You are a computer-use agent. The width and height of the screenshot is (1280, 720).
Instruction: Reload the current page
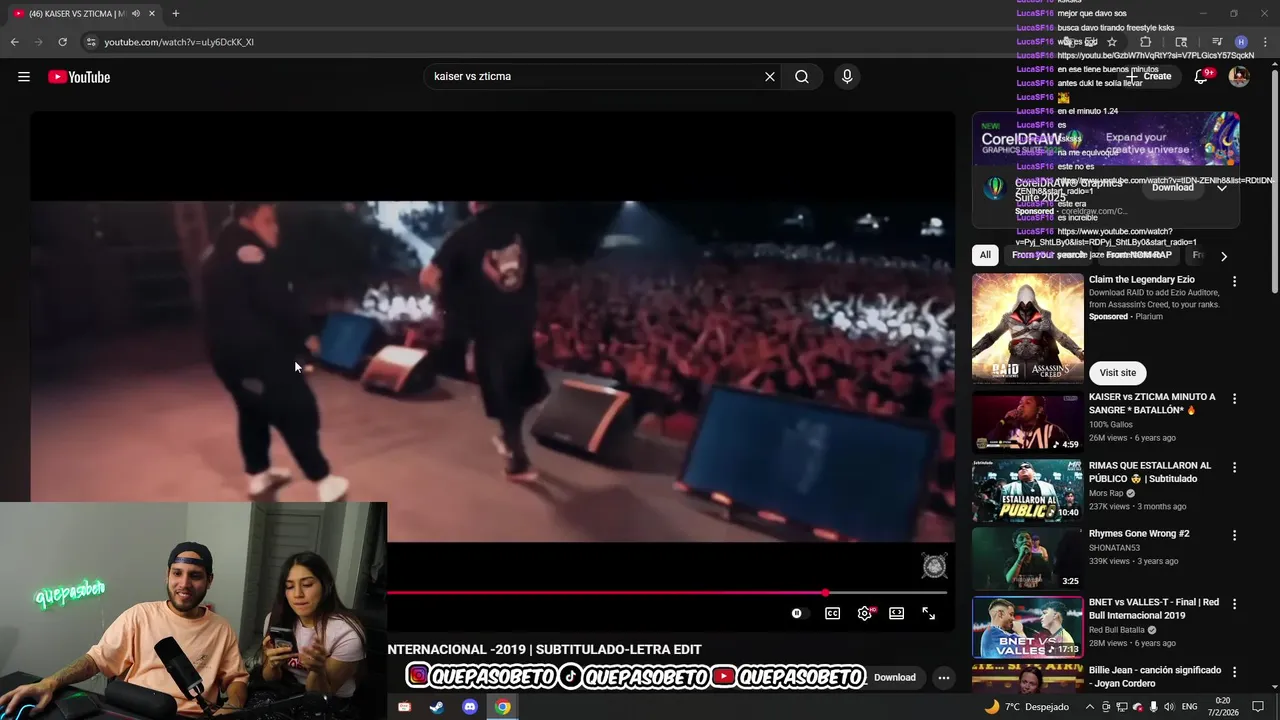[x=62, y=42]
